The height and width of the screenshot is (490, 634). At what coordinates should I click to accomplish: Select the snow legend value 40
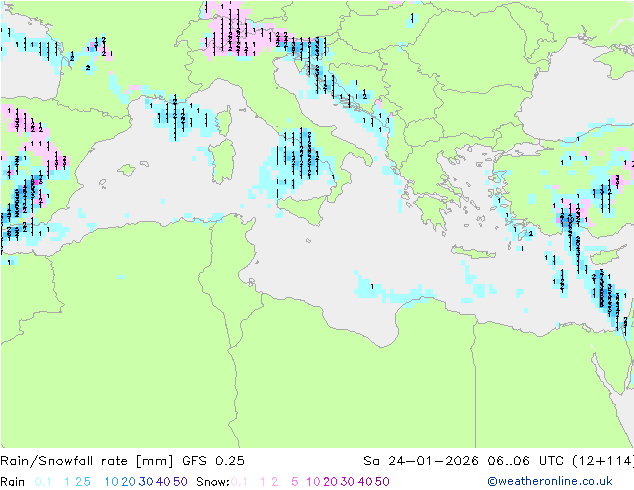coord(365,482)
